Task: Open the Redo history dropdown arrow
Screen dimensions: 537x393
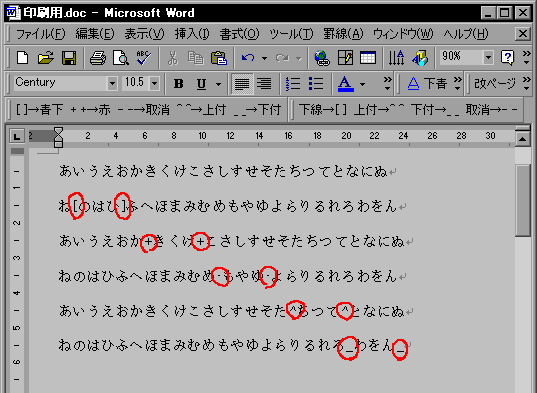Action: tap(299, 58)
